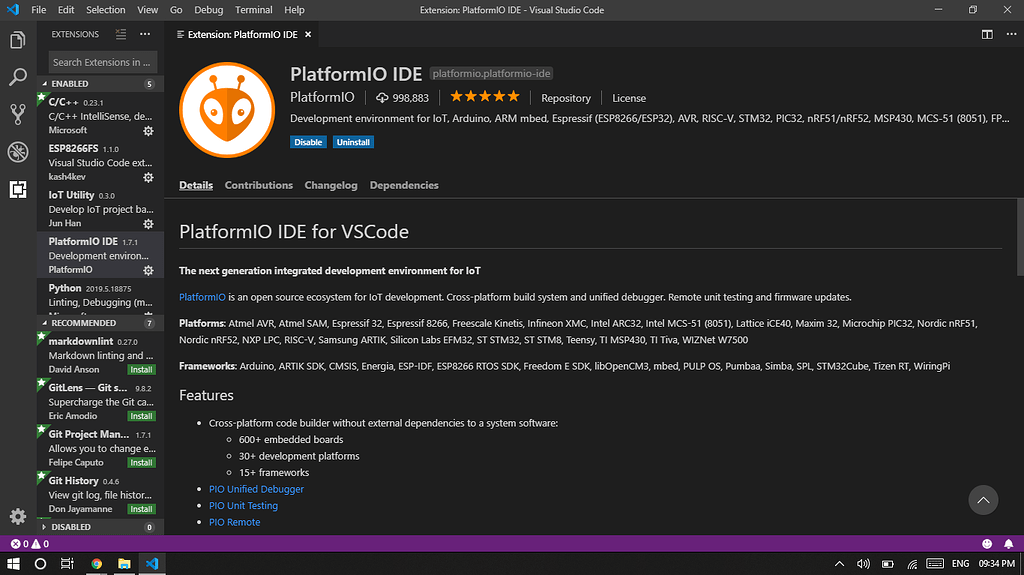Screen dimensions: 1024x575
Task: Open the Go menu
Action: 176,10
